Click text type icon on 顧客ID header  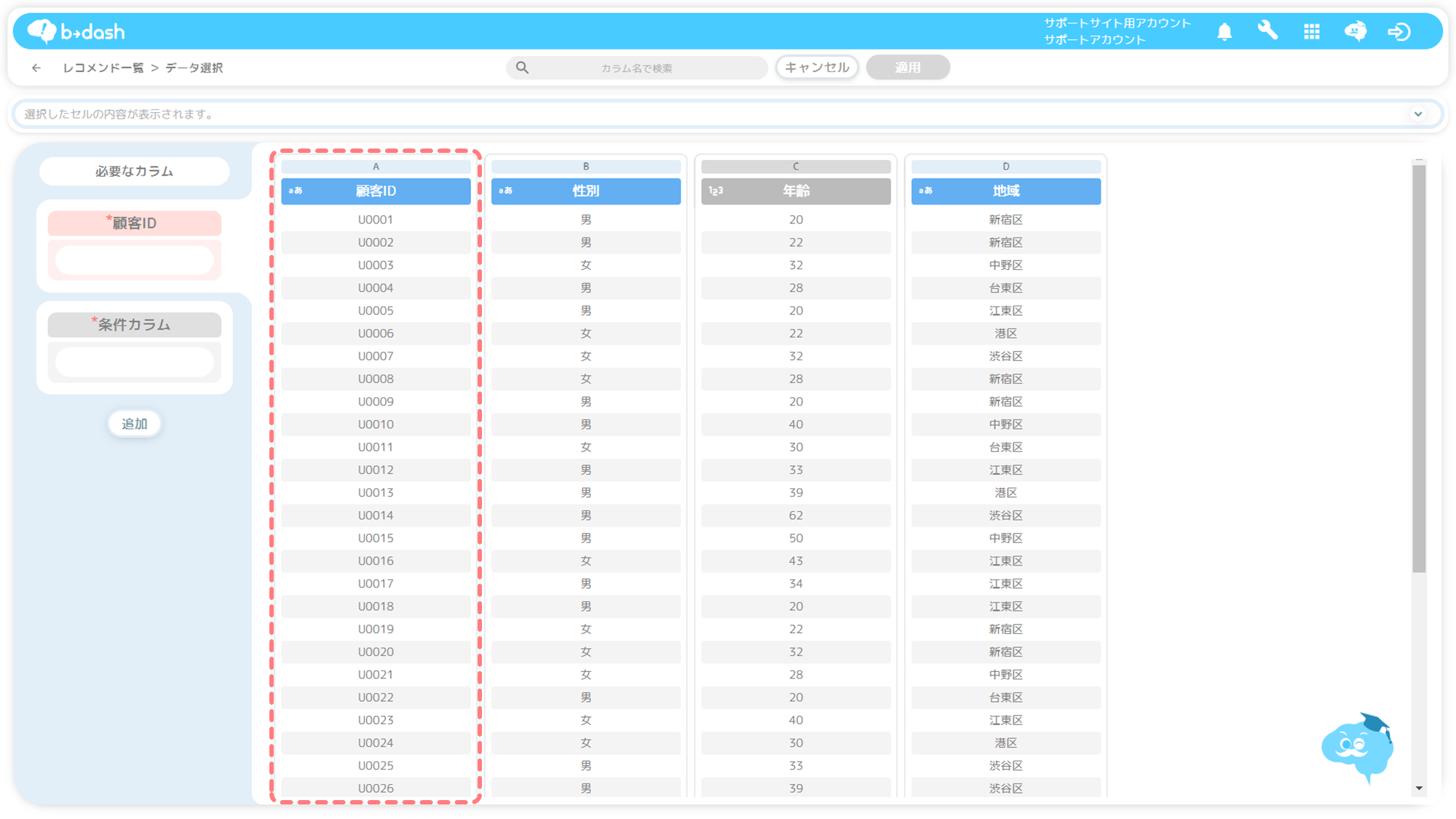point(295,191)
